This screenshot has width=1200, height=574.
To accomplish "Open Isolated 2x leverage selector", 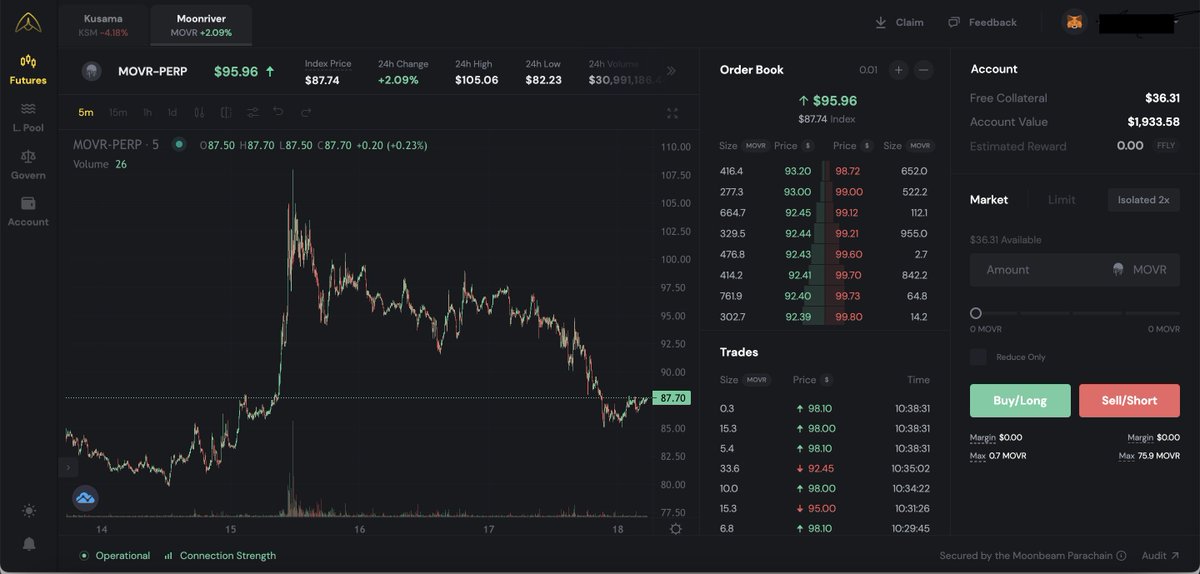I will click(1143, 200).
